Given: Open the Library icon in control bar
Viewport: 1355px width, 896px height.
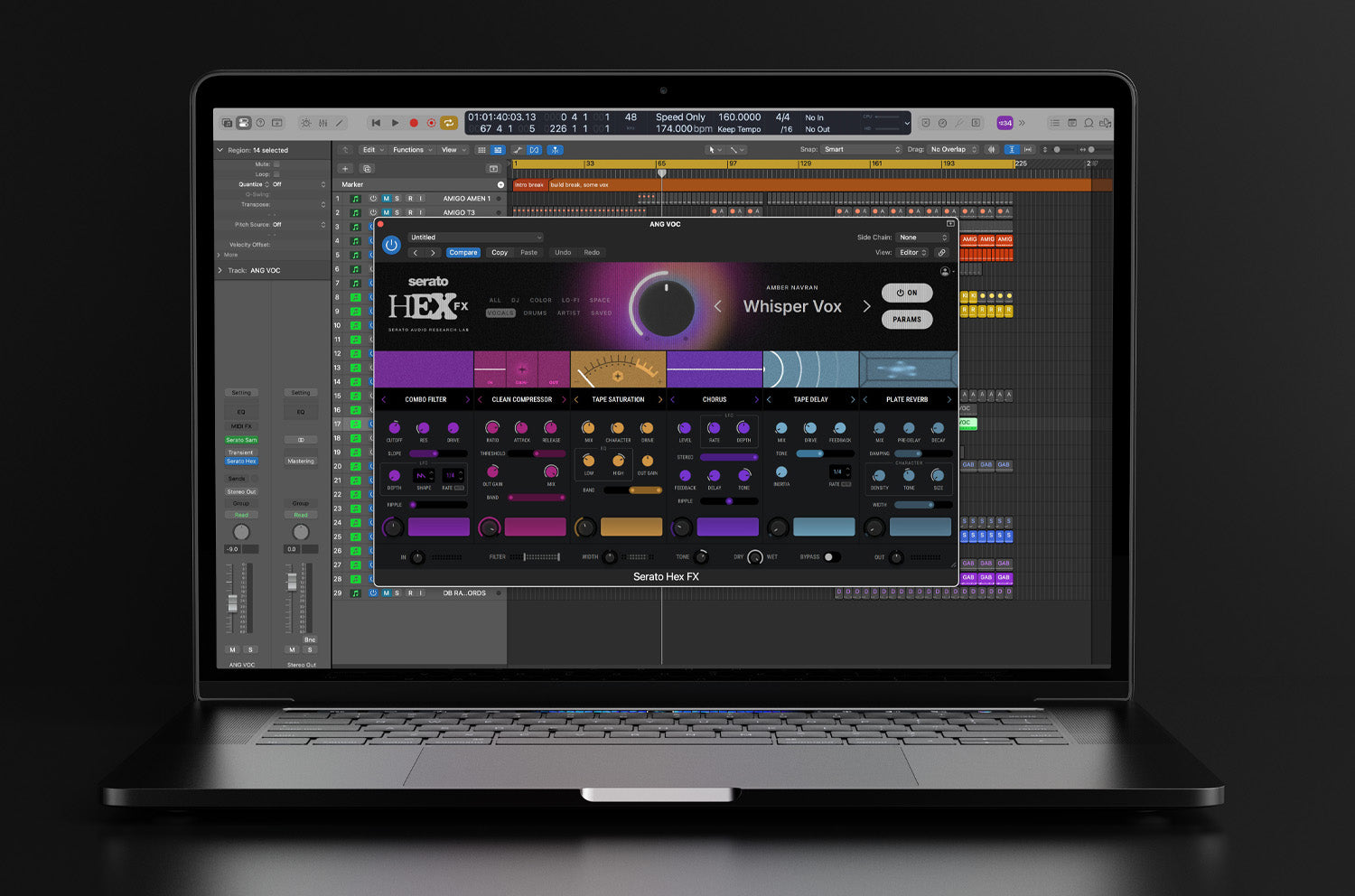Looking at the screenshot, I should [x=227, y=123].
